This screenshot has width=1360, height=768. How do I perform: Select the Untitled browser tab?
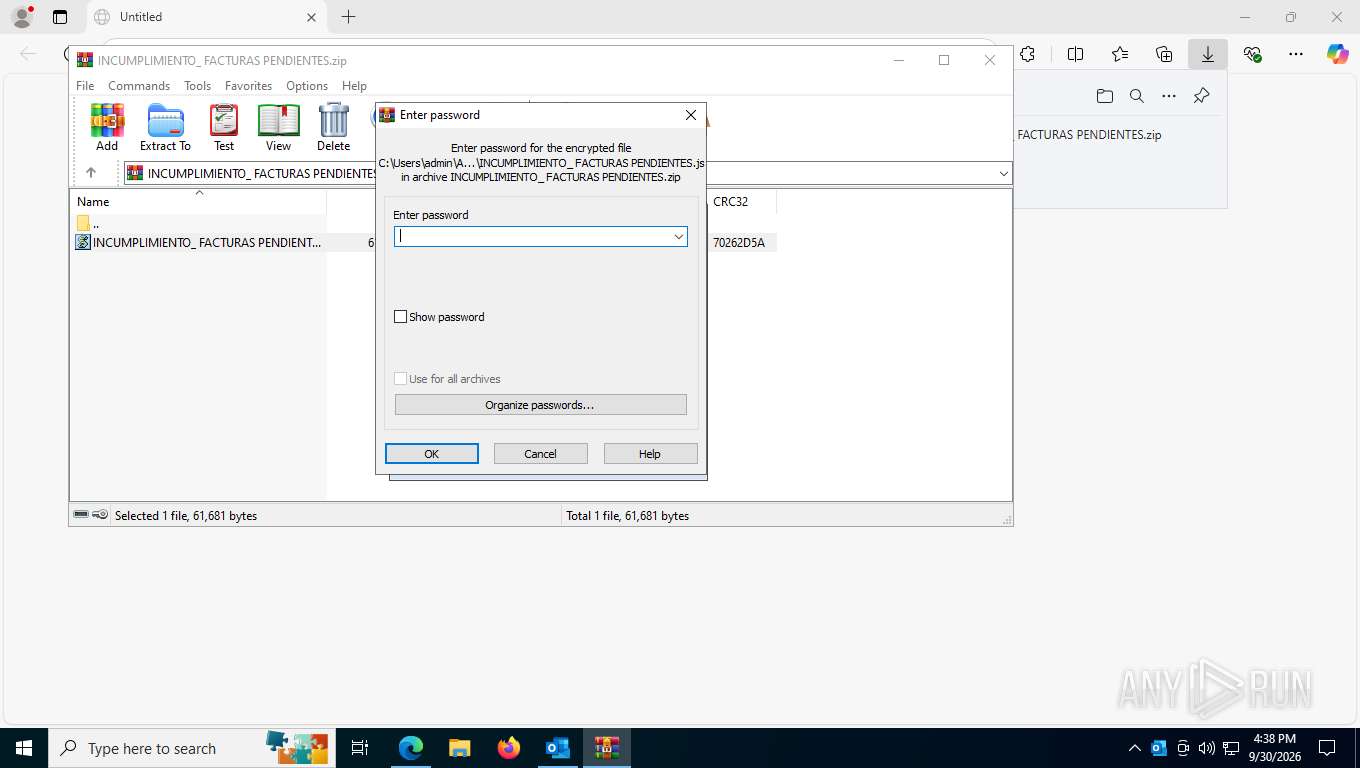(205, 17)
